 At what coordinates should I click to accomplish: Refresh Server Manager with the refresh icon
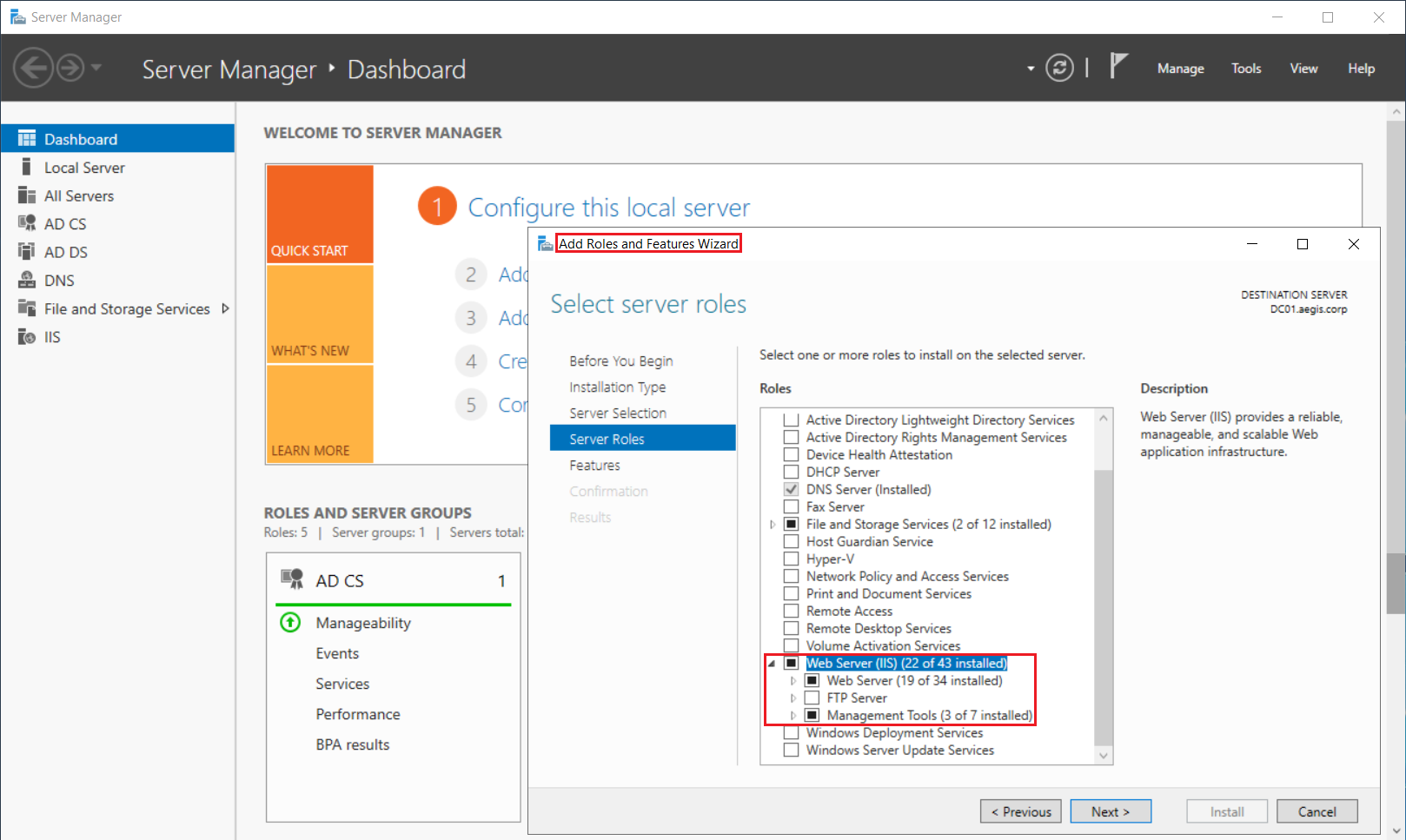point(1059,67)
